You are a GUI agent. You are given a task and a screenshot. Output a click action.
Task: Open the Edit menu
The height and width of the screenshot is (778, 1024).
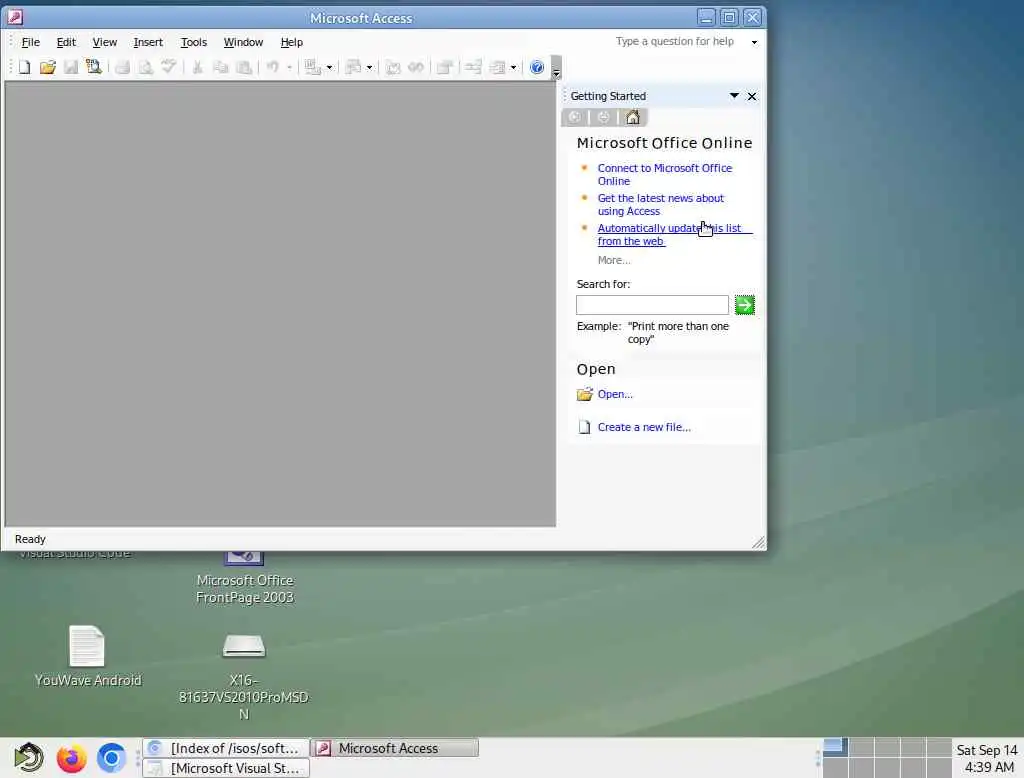66,42
